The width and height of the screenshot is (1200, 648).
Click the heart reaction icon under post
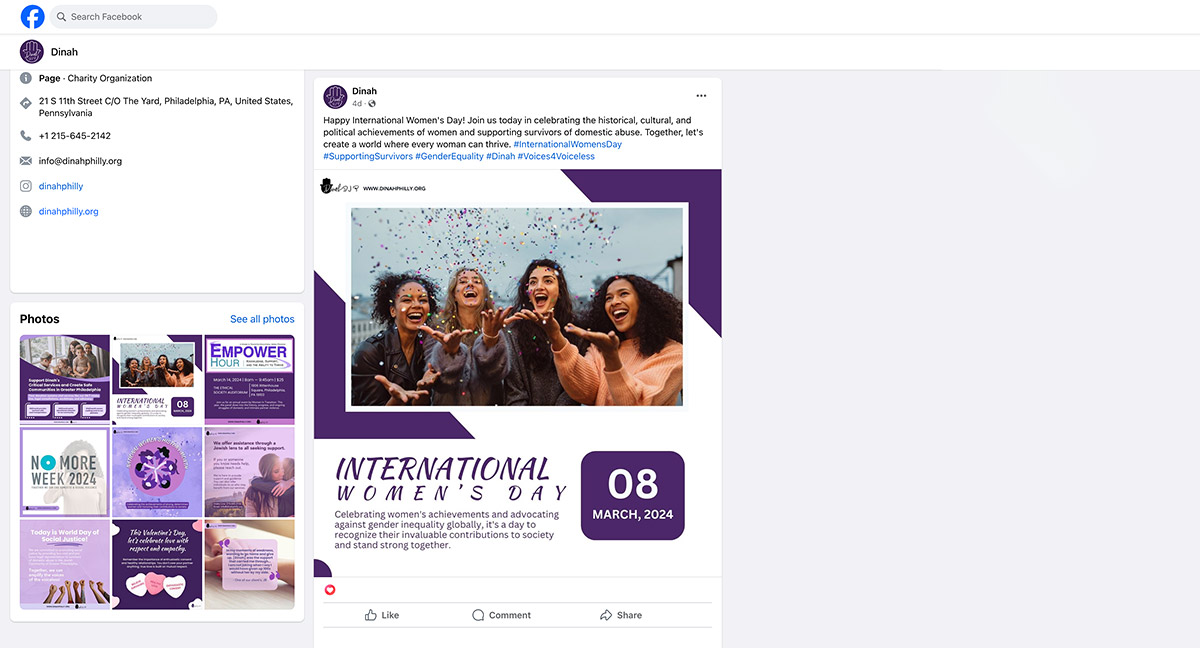[x=330, y=590]
